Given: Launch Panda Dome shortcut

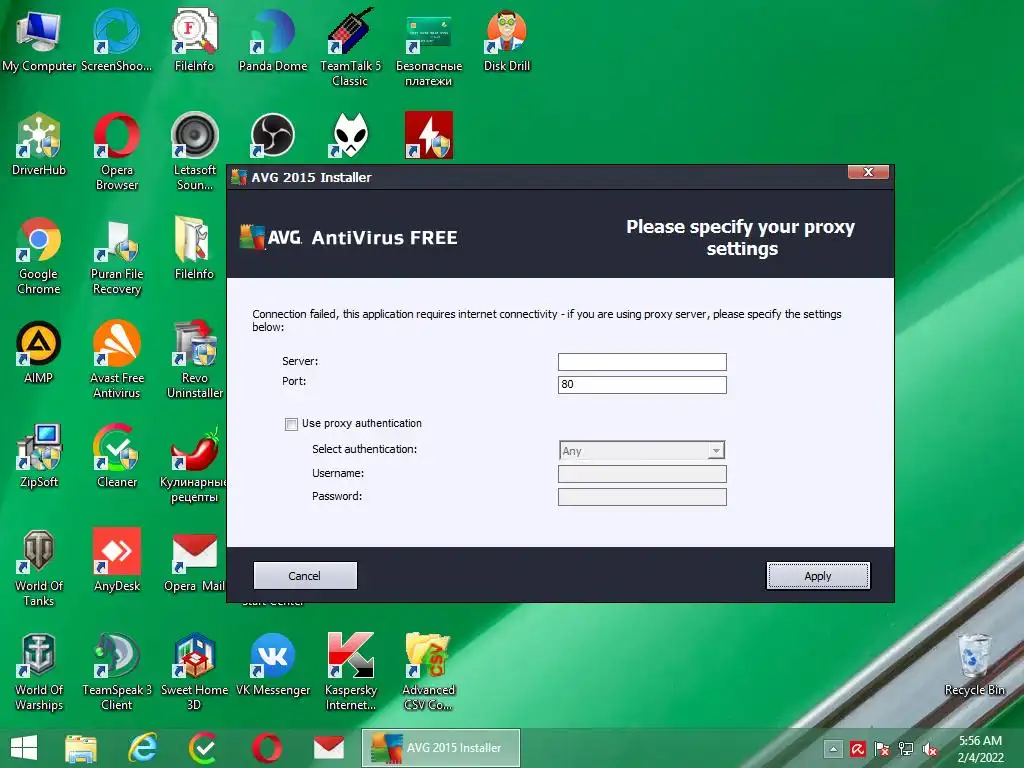Looking at the screenshot, I should click(273, 40).
